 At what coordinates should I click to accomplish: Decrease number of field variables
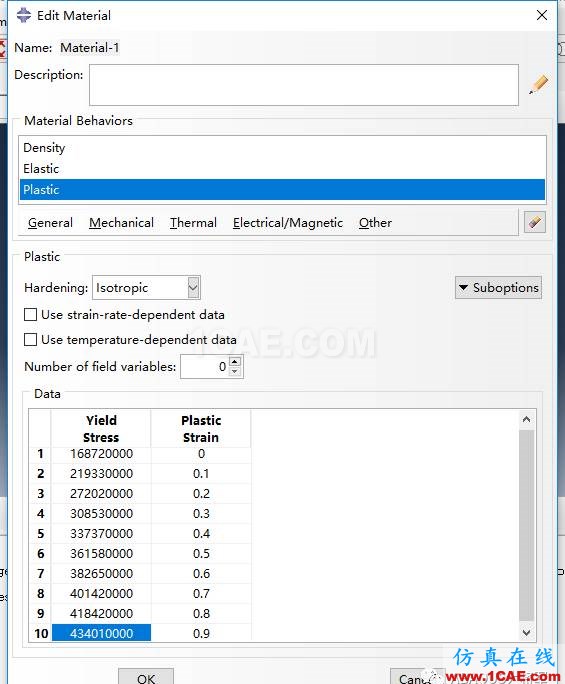click(235, 371)
